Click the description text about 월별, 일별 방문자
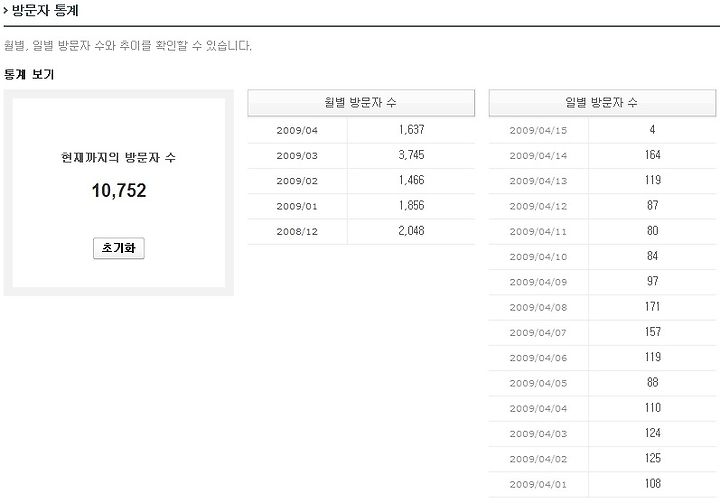Viewport: 720px width, 503px height. pos(128,45)
